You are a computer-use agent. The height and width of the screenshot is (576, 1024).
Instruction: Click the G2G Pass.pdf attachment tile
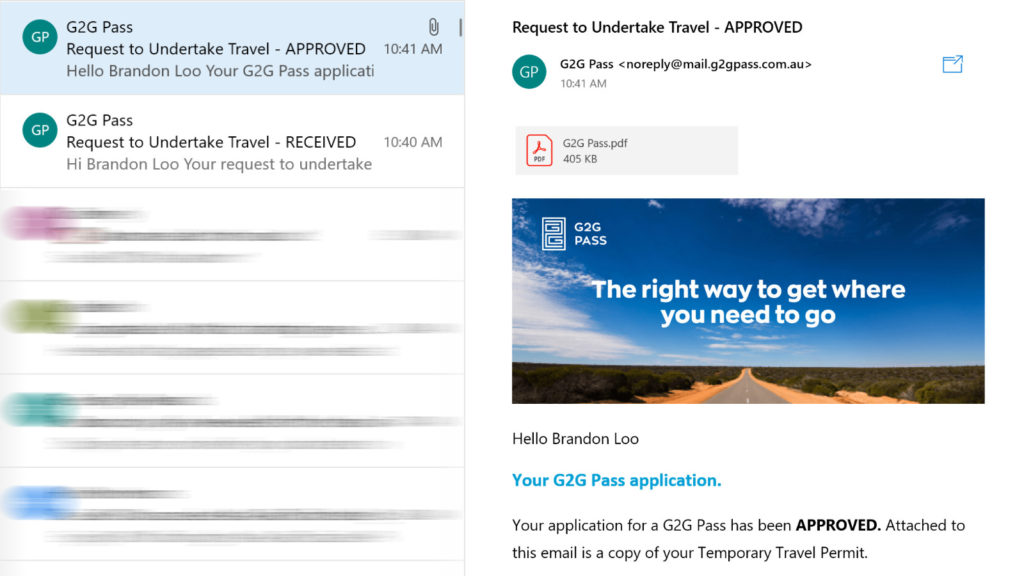coord(626,150)
